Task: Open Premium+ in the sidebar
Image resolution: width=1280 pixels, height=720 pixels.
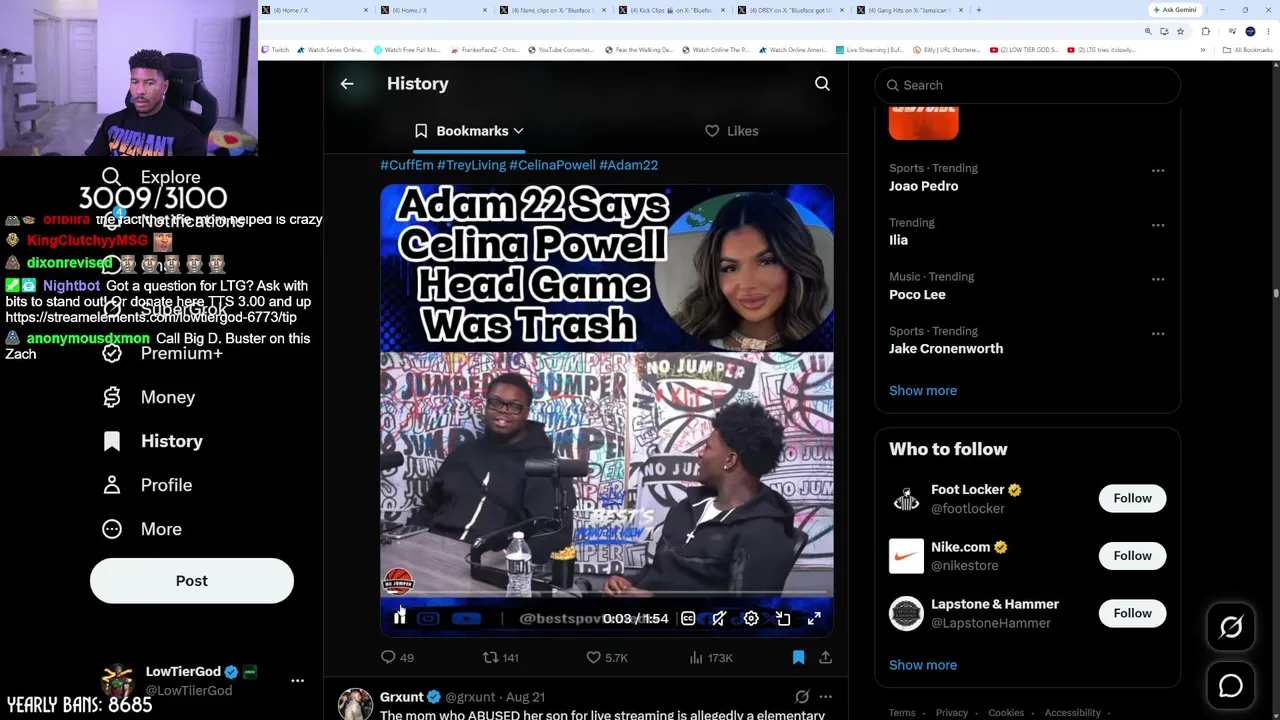Action: pos(163,353)
